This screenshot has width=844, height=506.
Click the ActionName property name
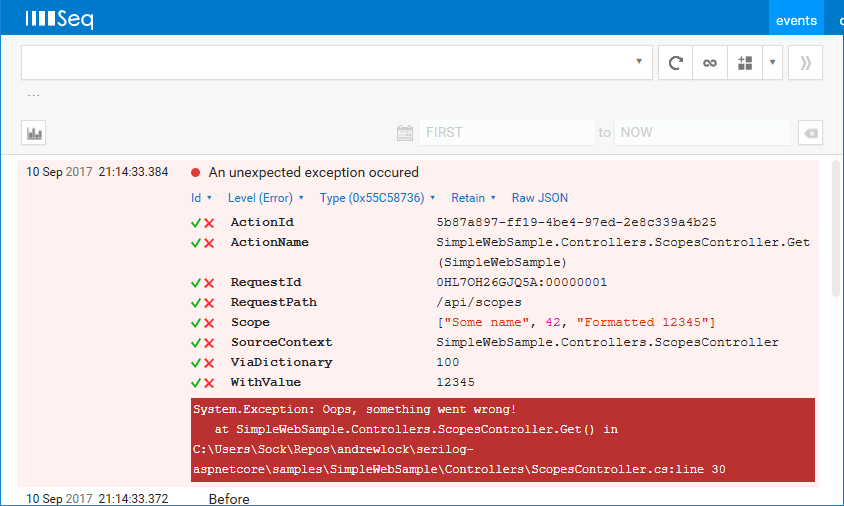270,242
